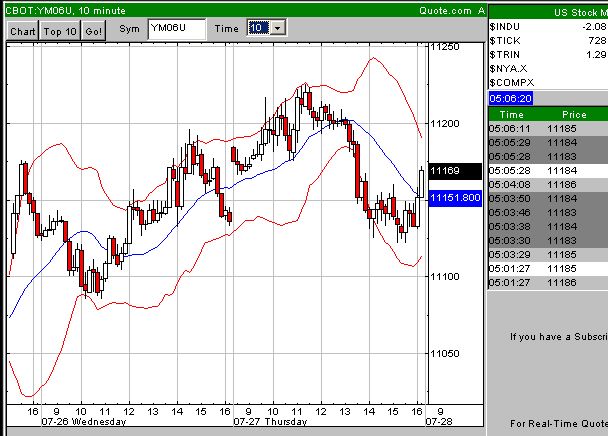This screenshot has width=608, height=436.
Task: Select the 05:03:50 trade row
Action: point(548,198)
